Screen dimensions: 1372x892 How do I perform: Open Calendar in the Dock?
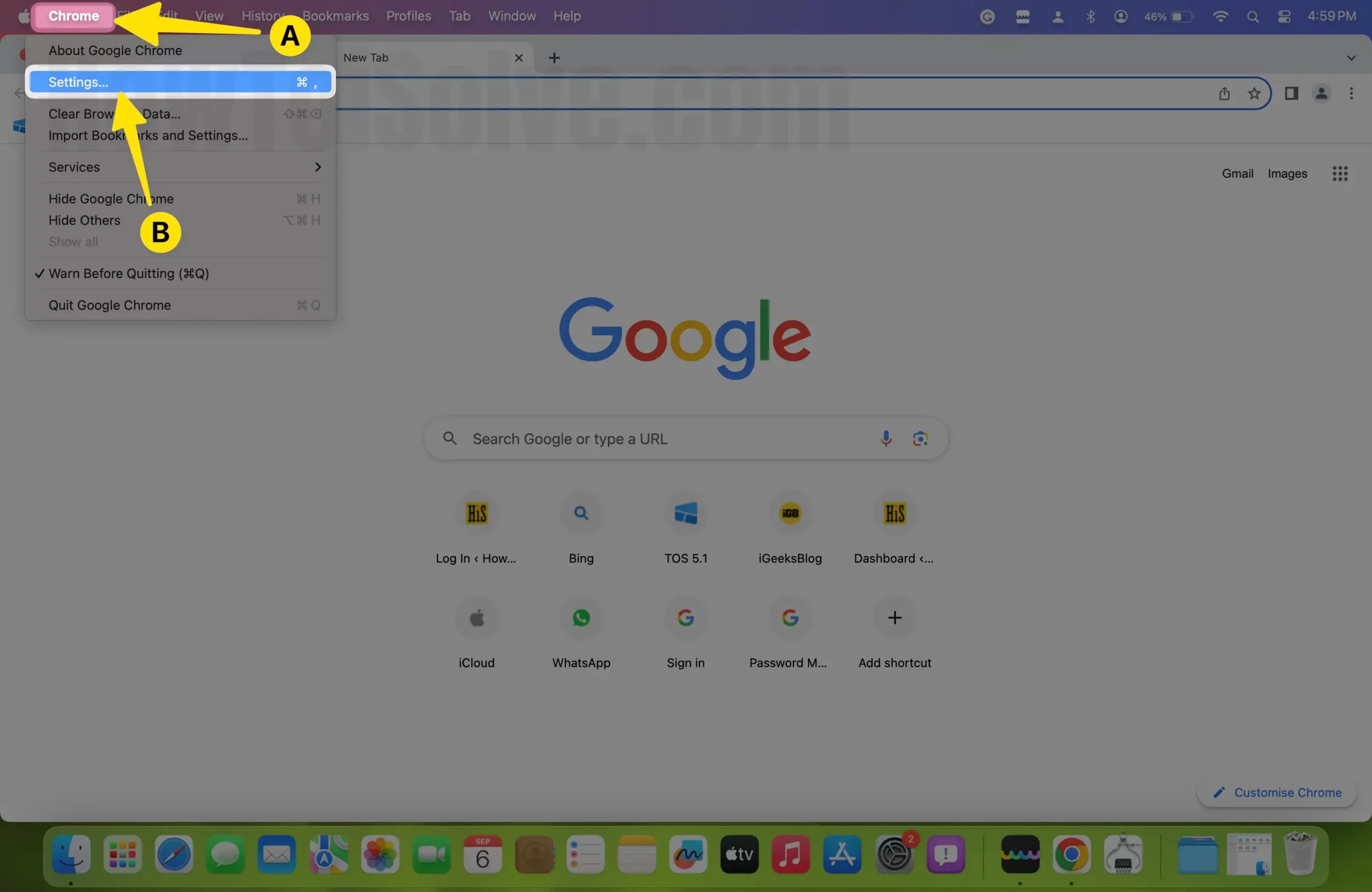pos(482,854)
